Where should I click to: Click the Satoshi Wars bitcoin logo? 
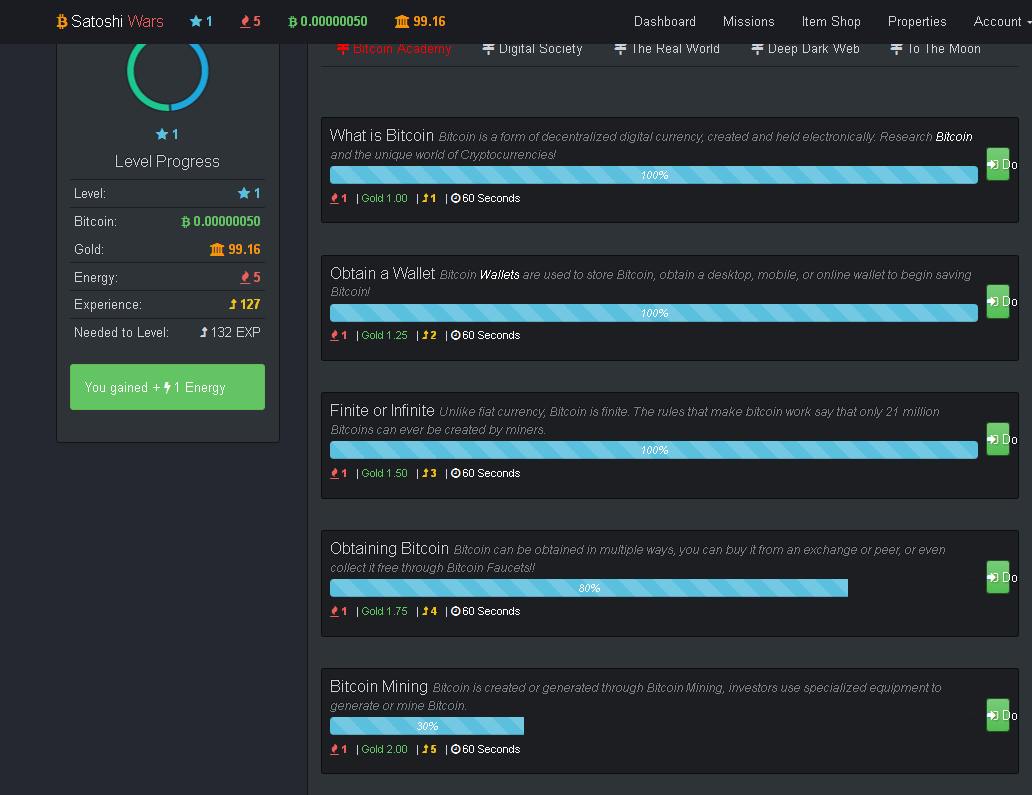click(x=62, y=21)
